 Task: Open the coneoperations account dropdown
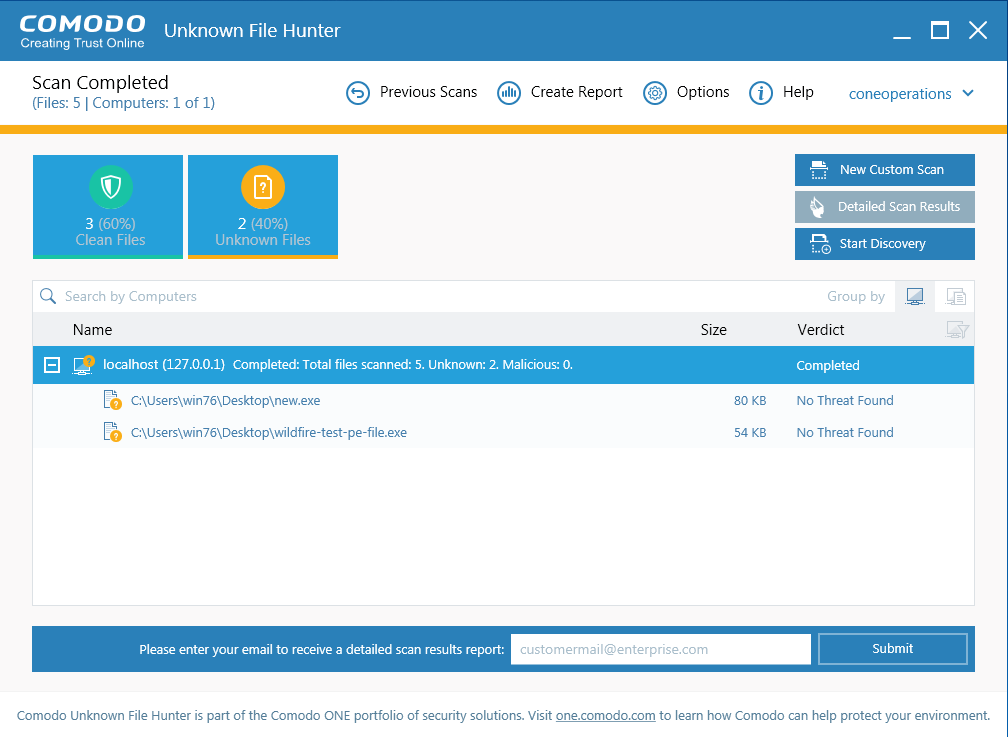(x=911, y=94)
